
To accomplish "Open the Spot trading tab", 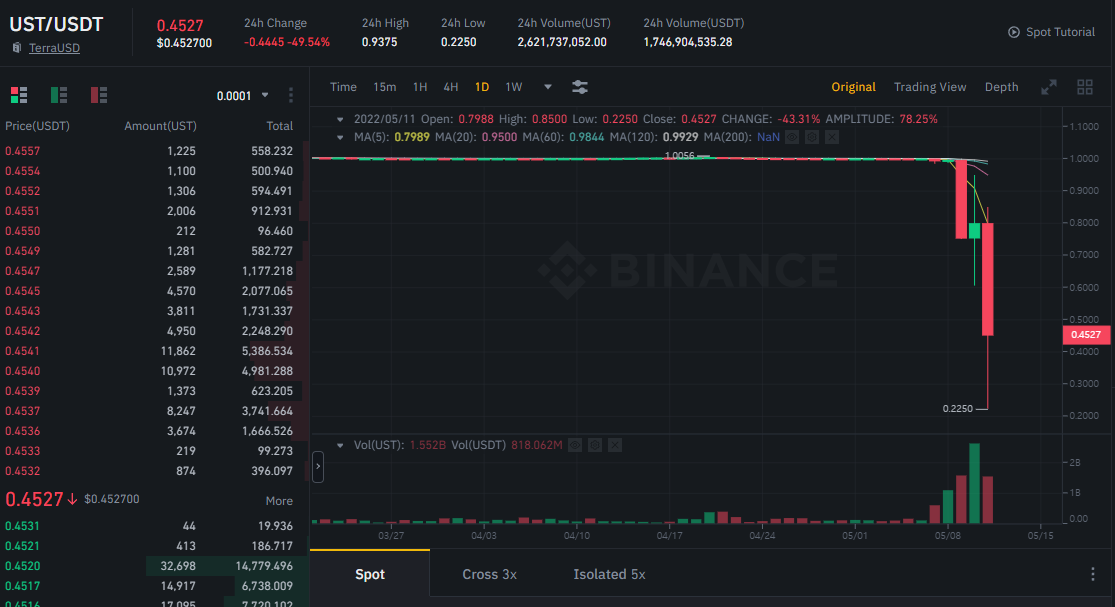I will click(x=370, y=574).
